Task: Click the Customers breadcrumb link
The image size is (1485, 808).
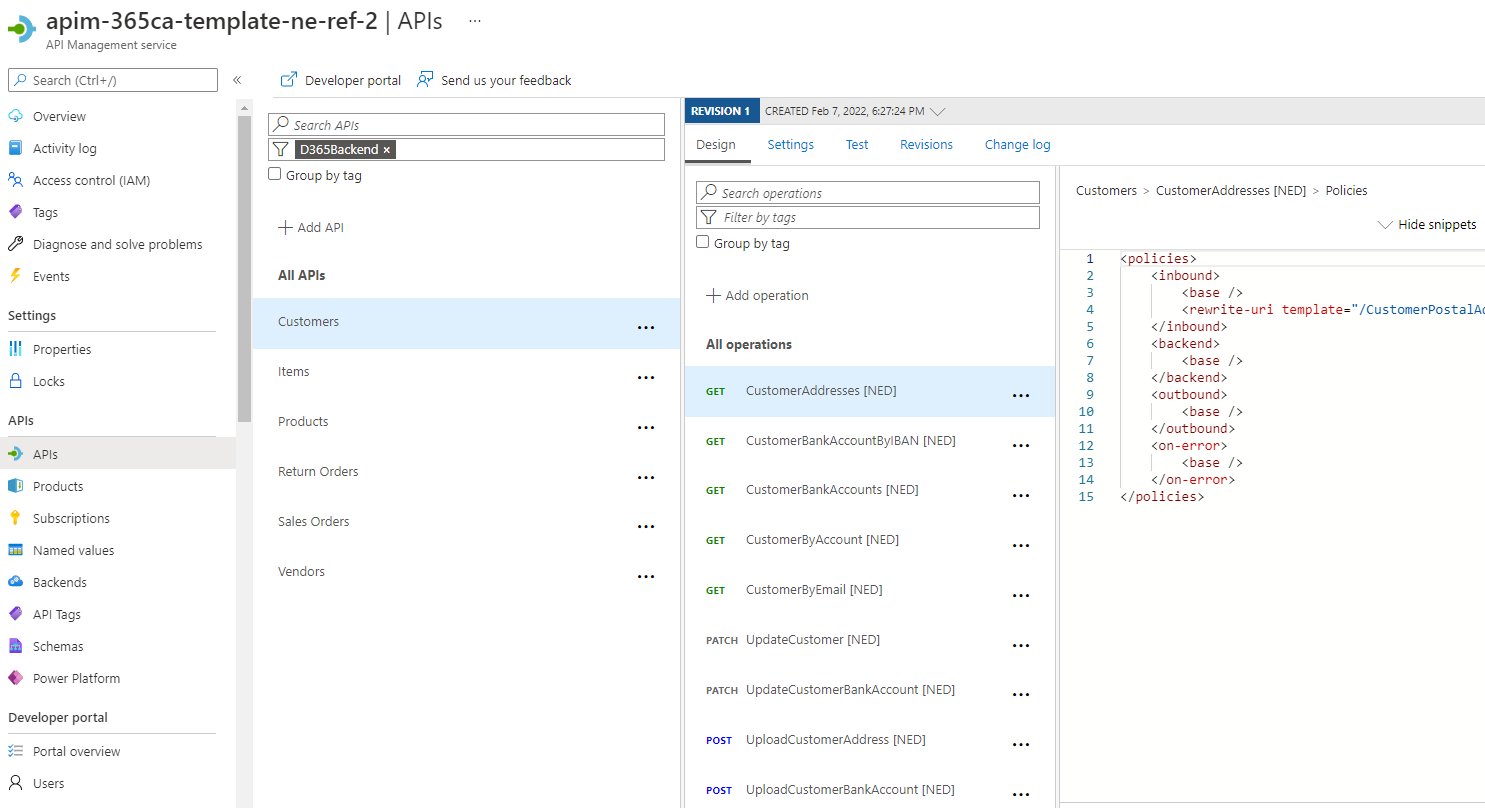Action: coord(1106,191)
